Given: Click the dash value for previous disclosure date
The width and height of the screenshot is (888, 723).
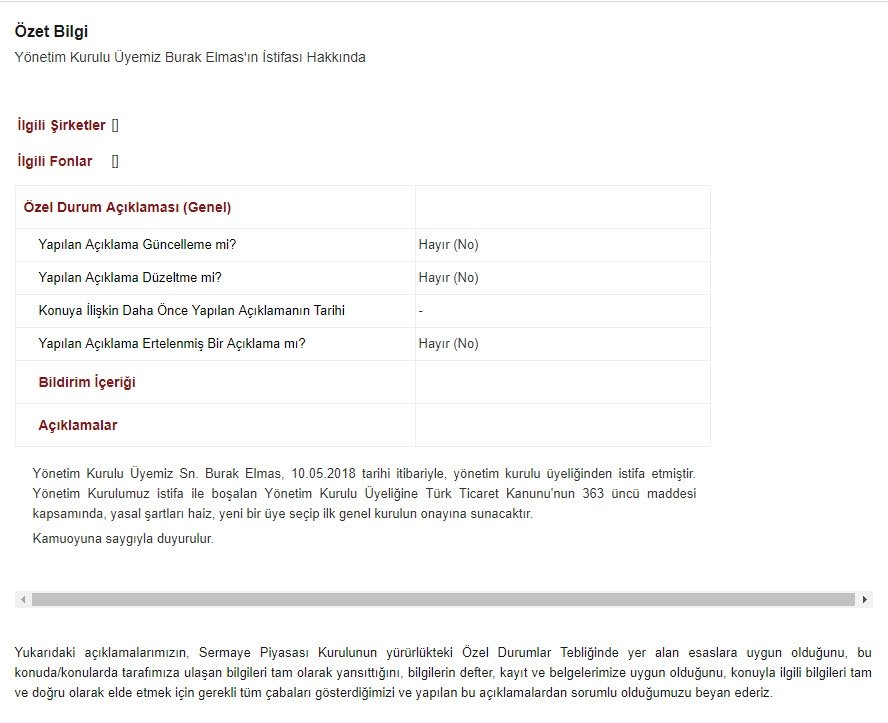Looking at the screenshot, I should [421, 311].
